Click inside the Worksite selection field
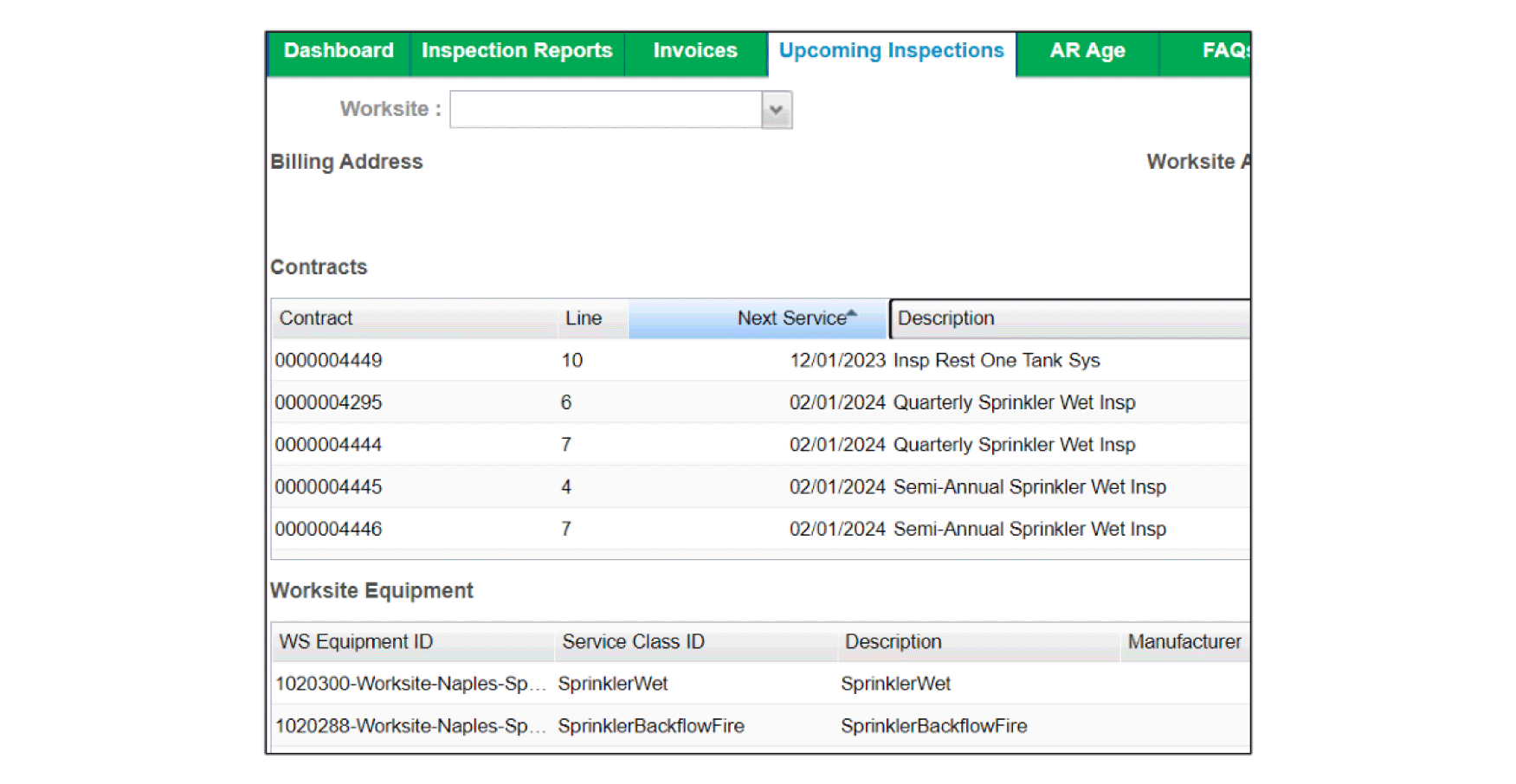 click(x=605, y=110)
